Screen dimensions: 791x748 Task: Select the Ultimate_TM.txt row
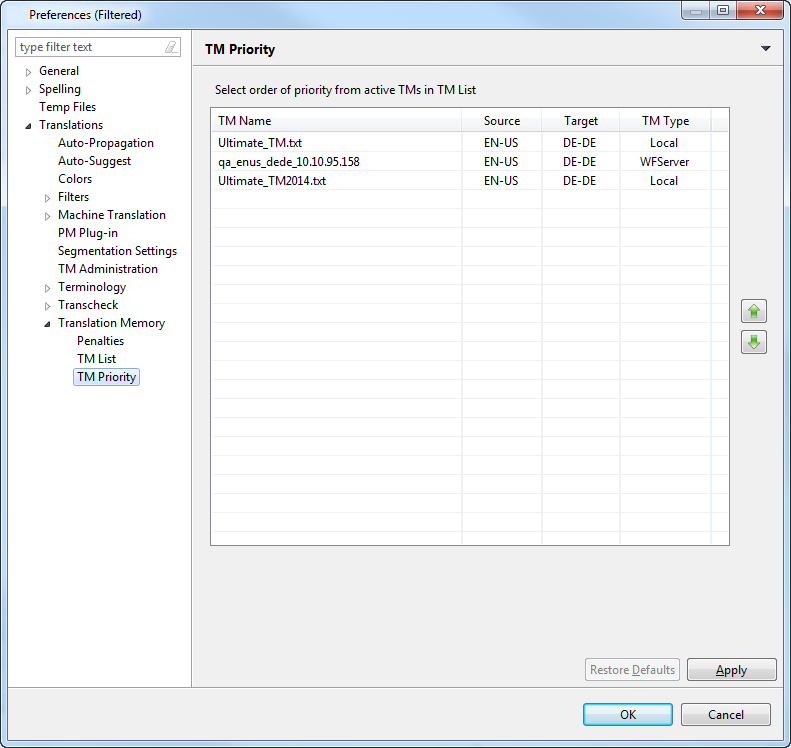(x=260, y=143)
